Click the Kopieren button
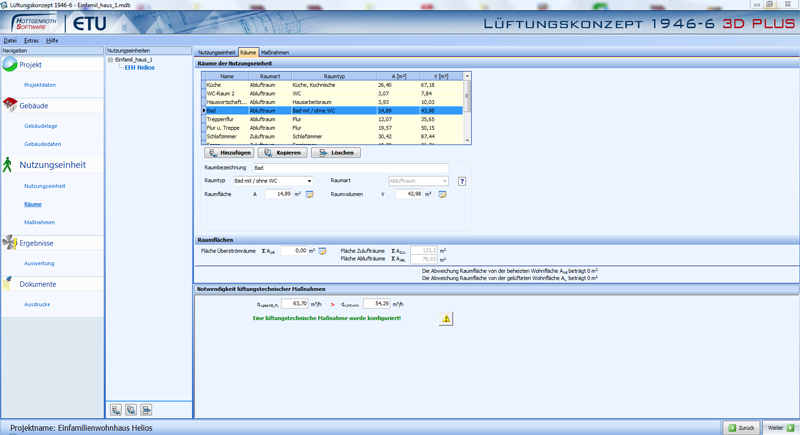Viewport: 800px width, 435px height. click(x=283, y=152)
